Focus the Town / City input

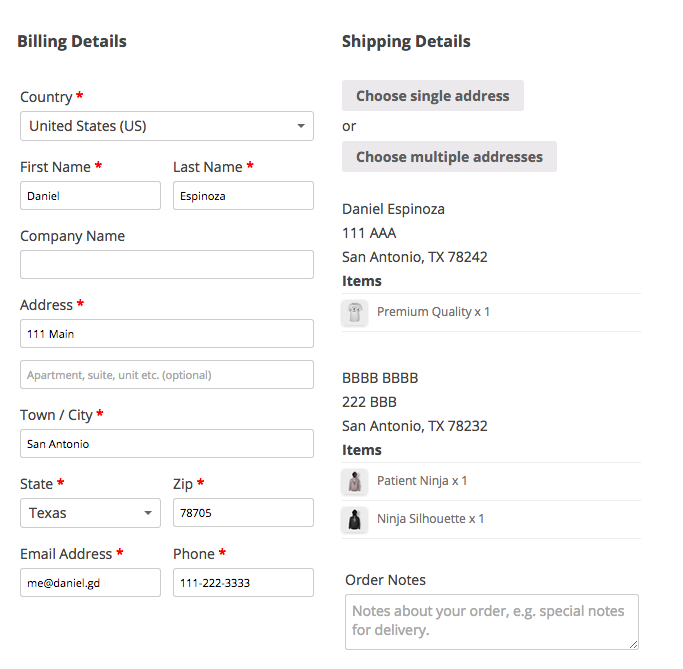click(x=166, y=444)
